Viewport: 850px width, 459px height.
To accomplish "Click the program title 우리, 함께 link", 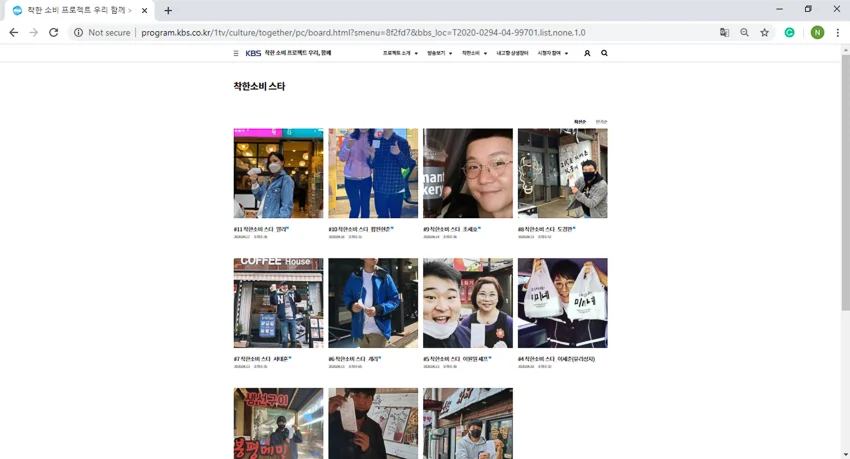I will (x=298, y=53).
